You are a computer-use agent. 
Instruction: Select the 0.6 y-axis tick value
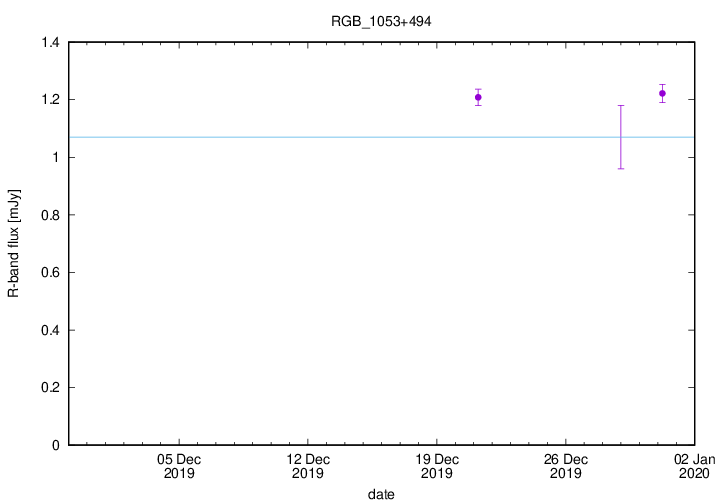point(50,273)
